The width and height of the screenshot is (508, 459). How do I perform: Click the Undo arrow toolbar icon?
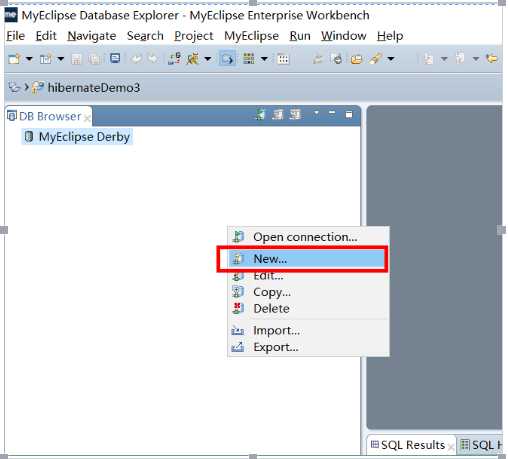136,59
